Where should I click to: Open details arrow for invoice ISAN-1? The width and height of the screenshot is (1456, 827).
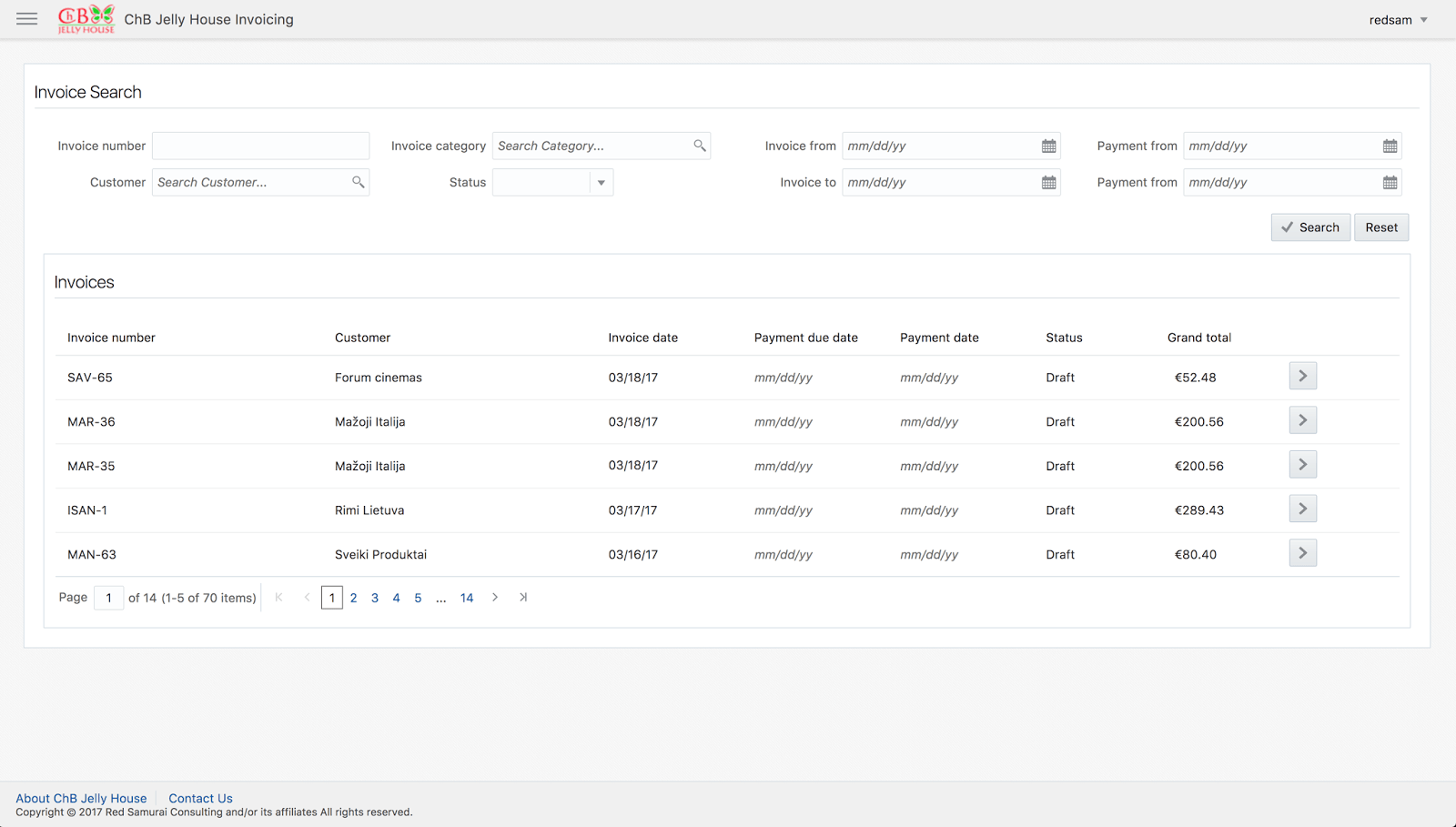coord(1302,509)
